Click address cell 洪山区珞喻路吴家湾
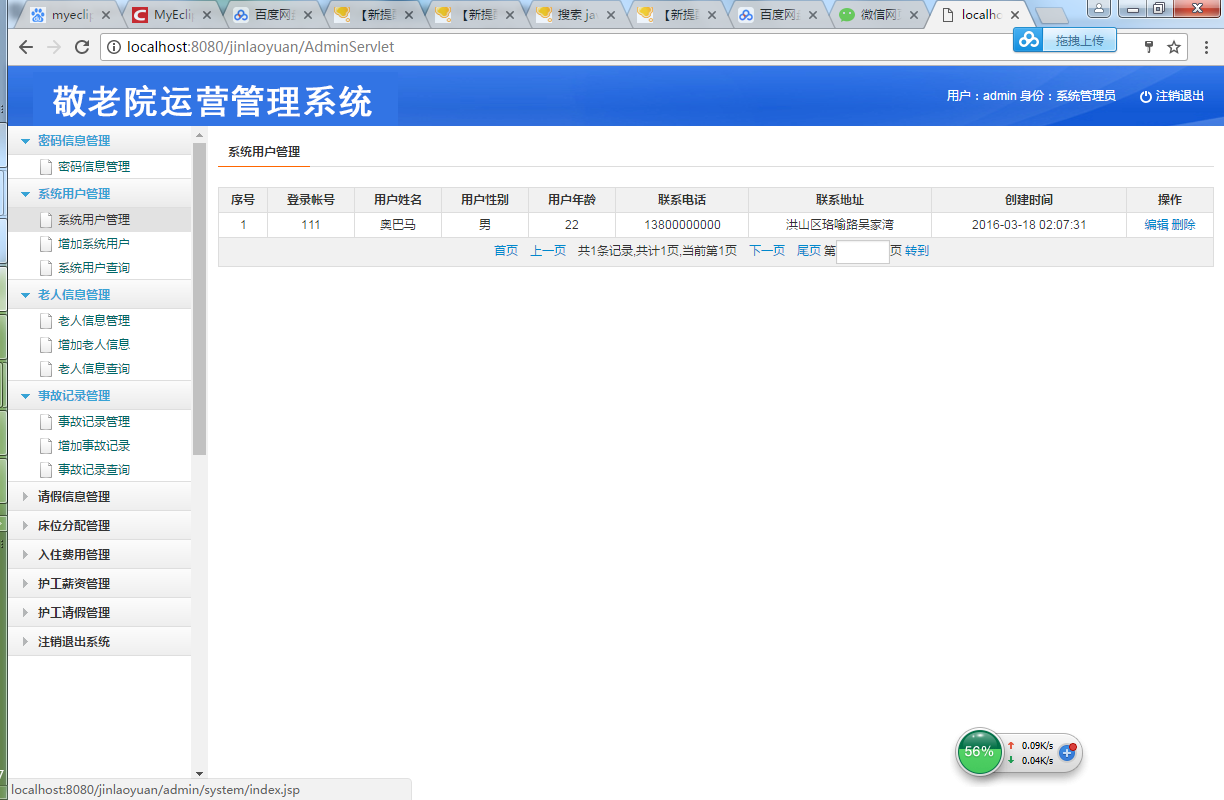 coord(840,225)
